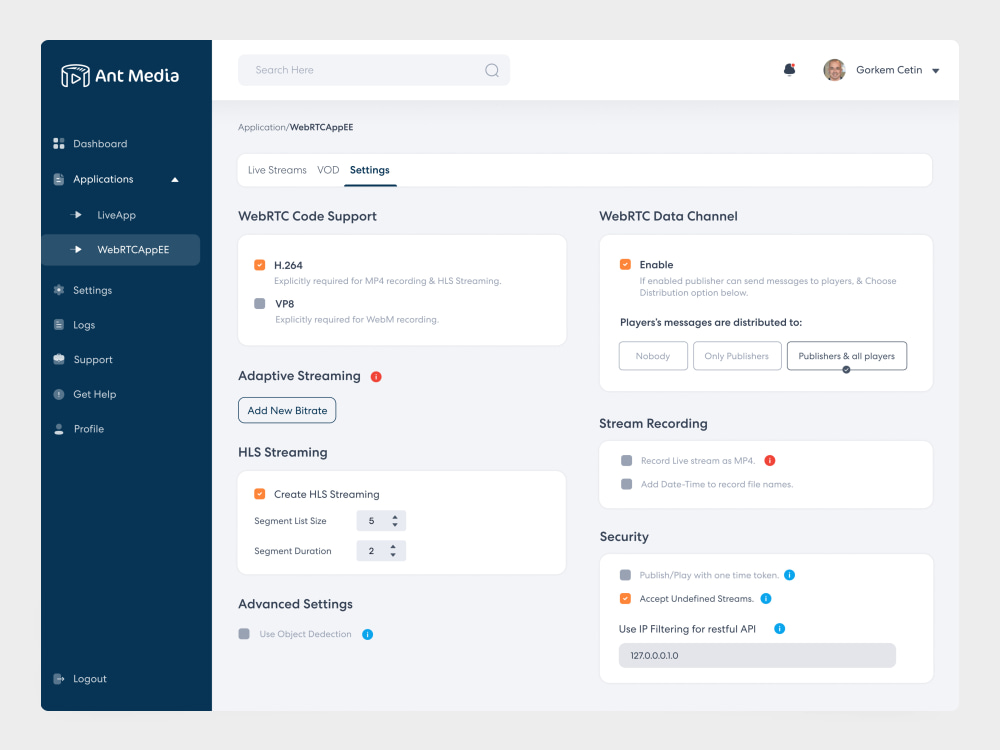1000x750 pixels.
Task: Increase Segment List Size with up arrow
Action: point(395,517)
